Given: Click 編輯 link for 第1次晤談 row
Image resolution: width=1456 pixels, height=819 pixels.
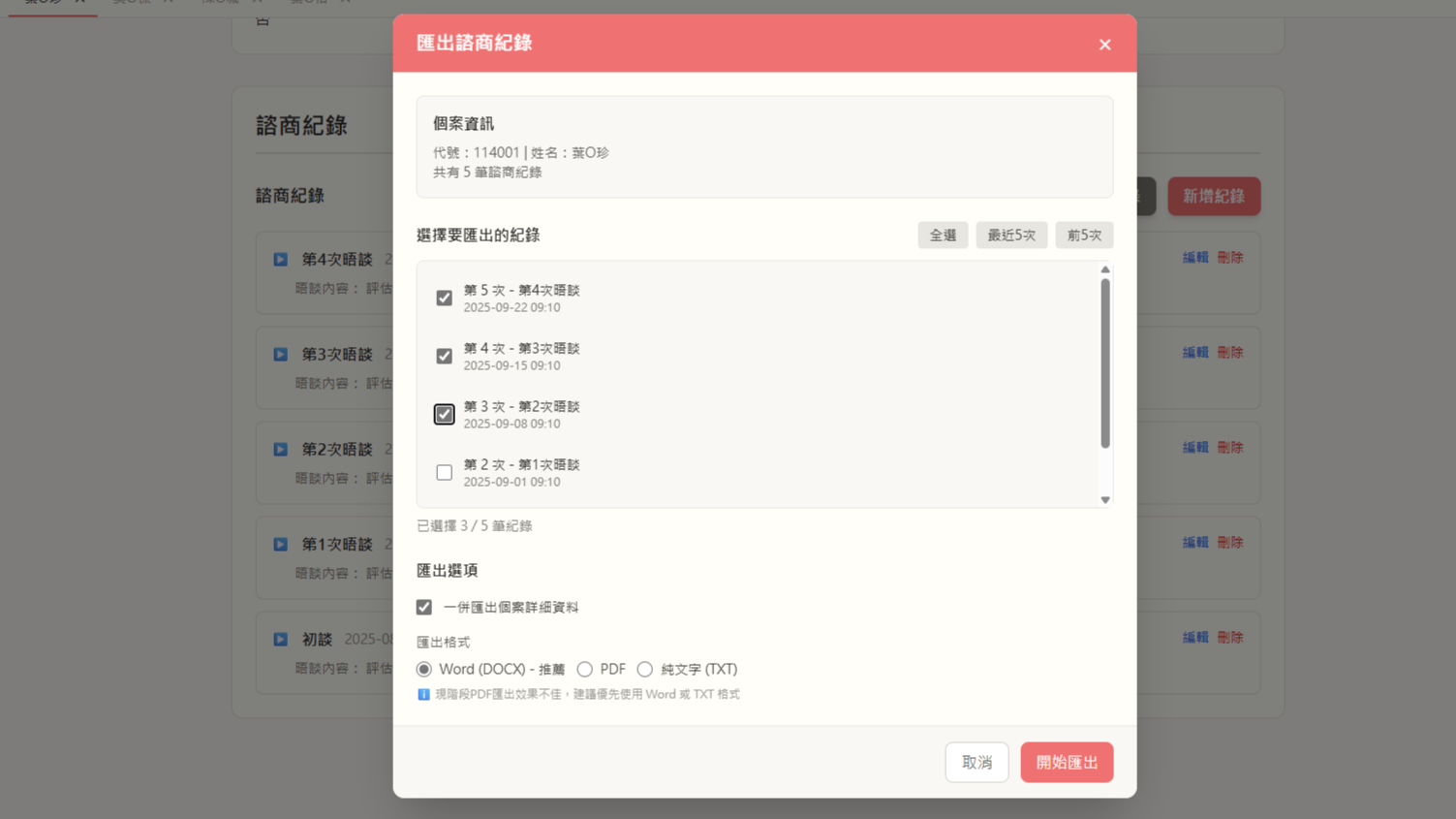Looking at the screenshot, I should [1195, 543].
